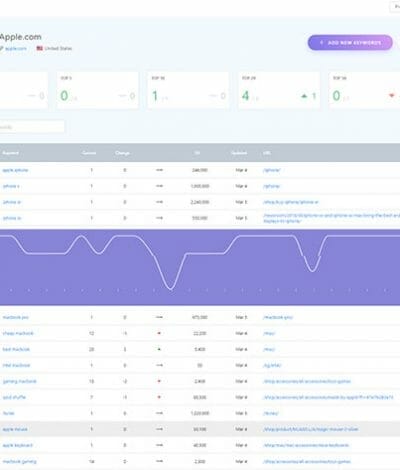
Task: Open the 'ipod shuffle' keyword
Action: [x=14, y=397]
